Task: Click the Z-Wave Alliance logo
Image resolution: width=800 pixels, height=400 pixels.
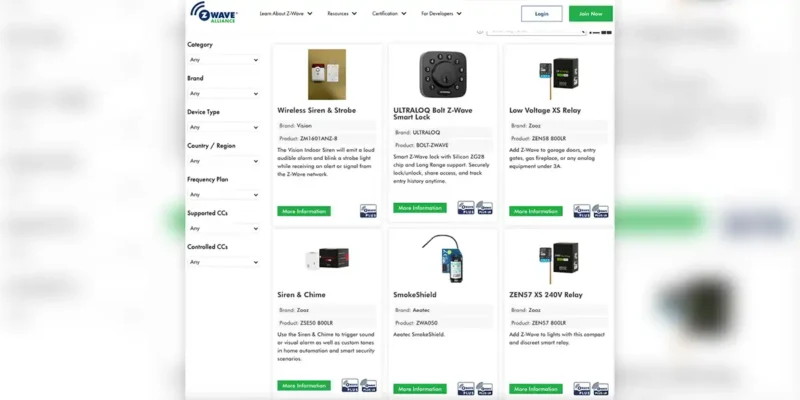Action: point(214,13)
